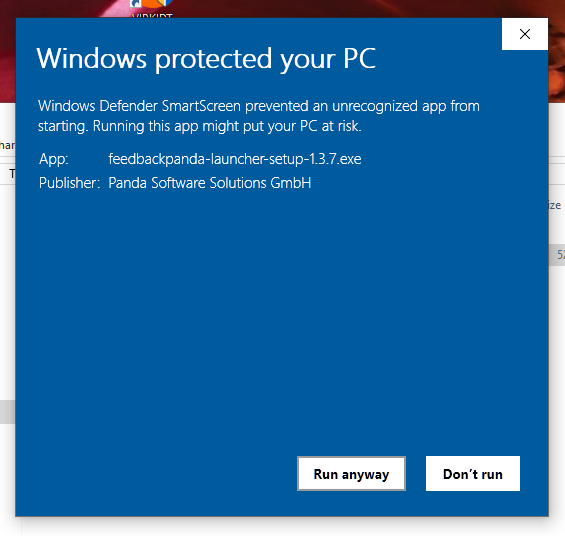Select the Panda Software Solutions GmbH publisher text
This screenshot has height=536, width=565.
[210, 183]
